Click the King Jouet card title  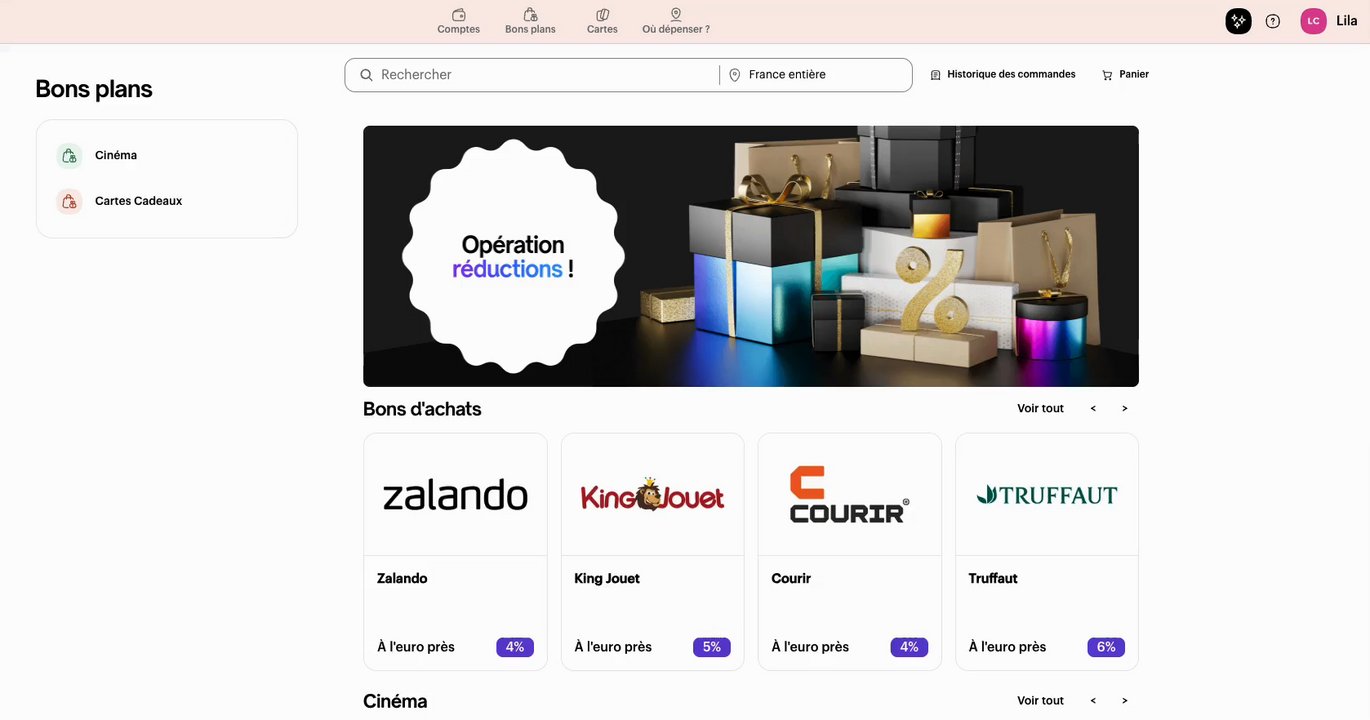(607, 578)
